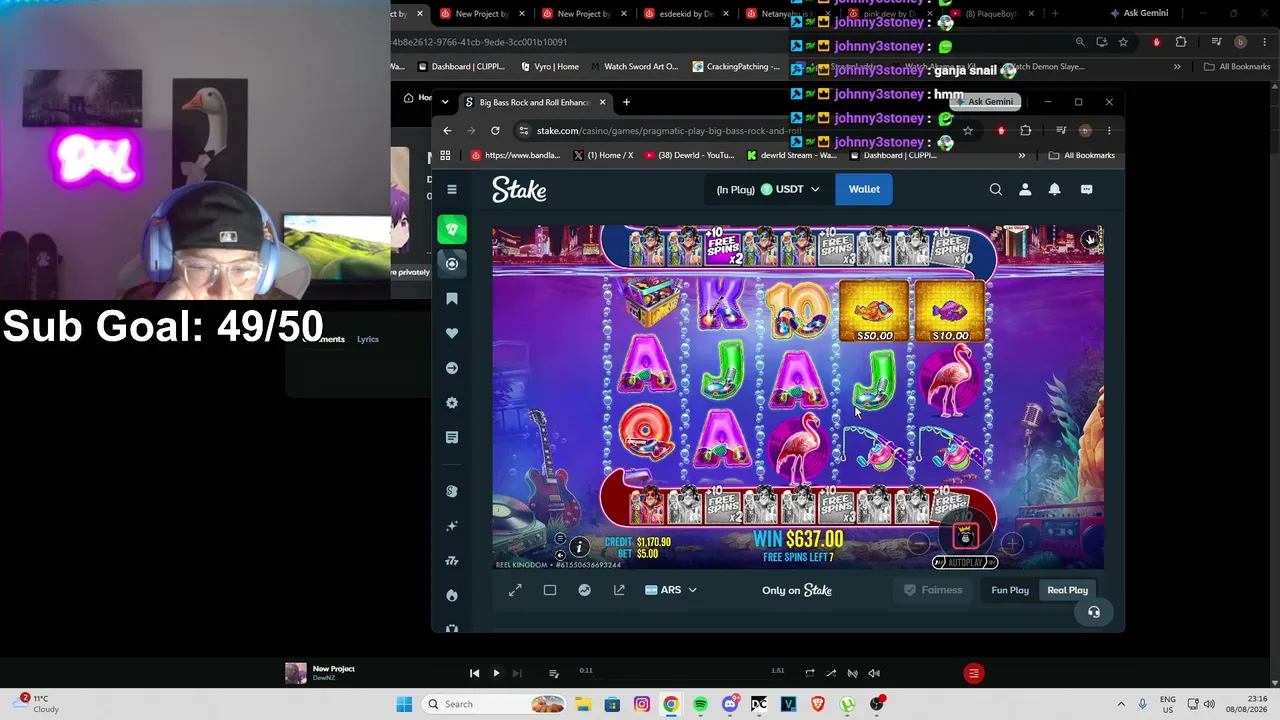Open the Windows Start menu
This screenshot has height=720, width=1280.
point(404,704)
